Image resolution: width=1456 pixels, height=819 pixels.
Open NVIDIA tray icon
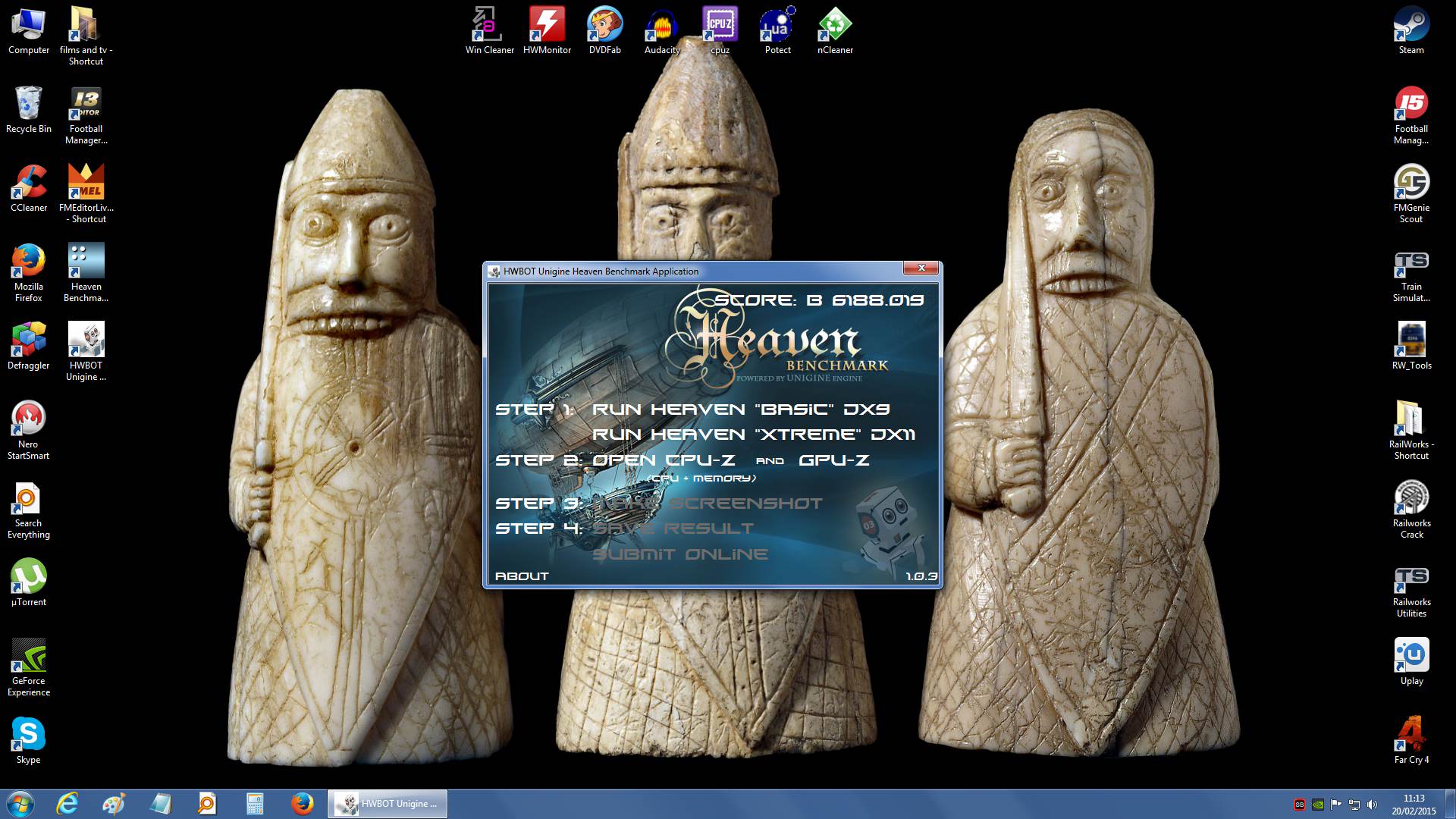coord(1318,805)
